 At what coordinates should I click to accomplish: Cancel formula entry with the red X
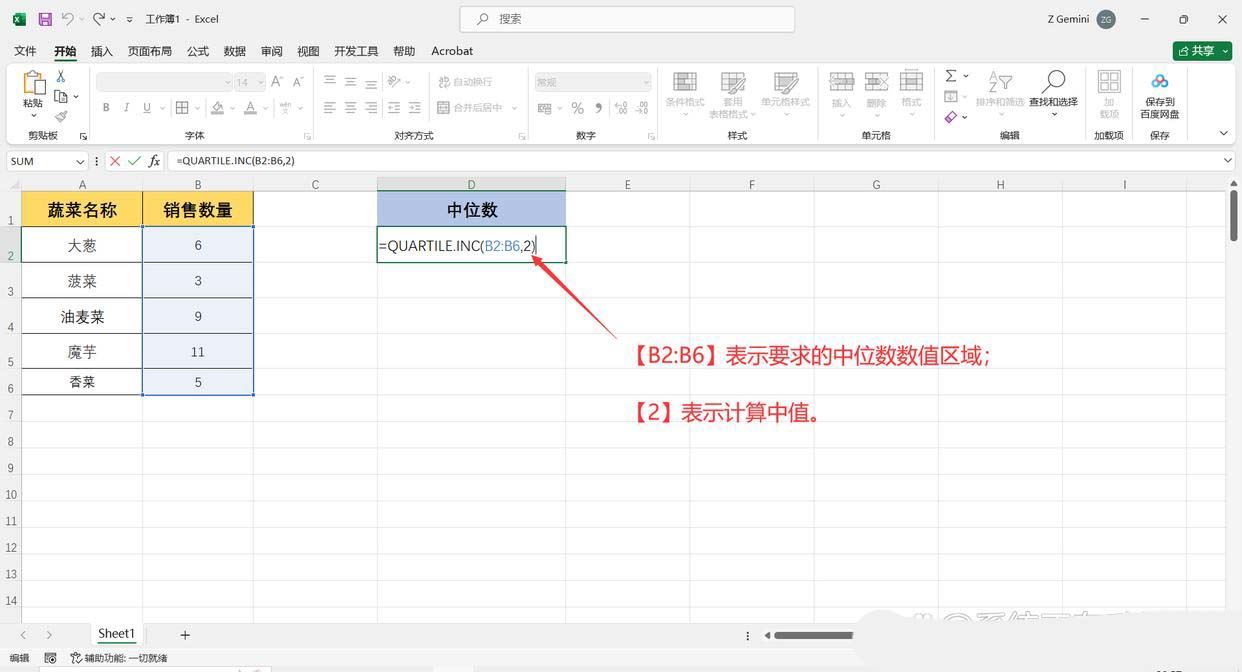(x=115, y=161)
